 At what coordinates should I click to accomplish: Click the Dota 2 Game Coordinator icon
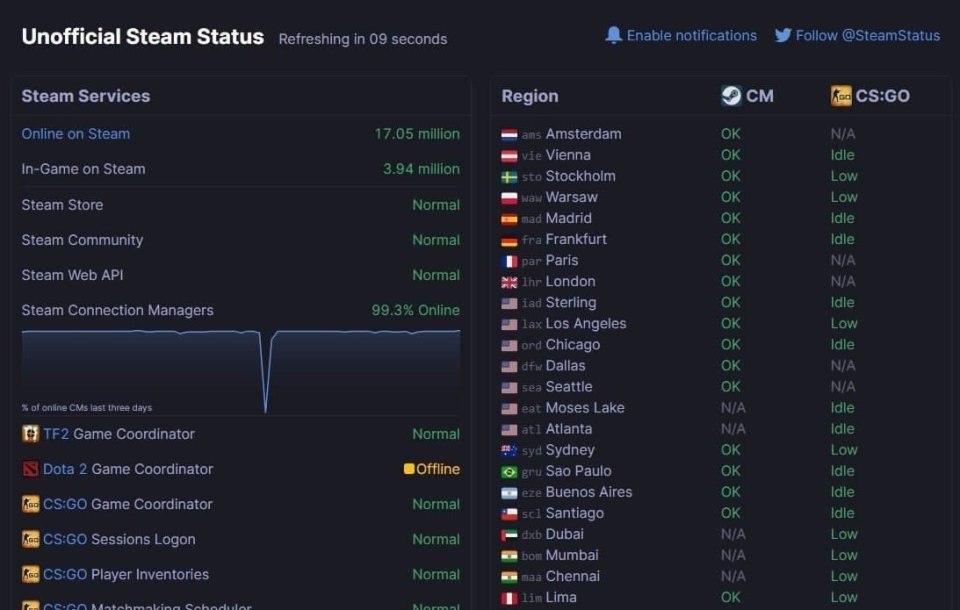(x=31, y=469)
